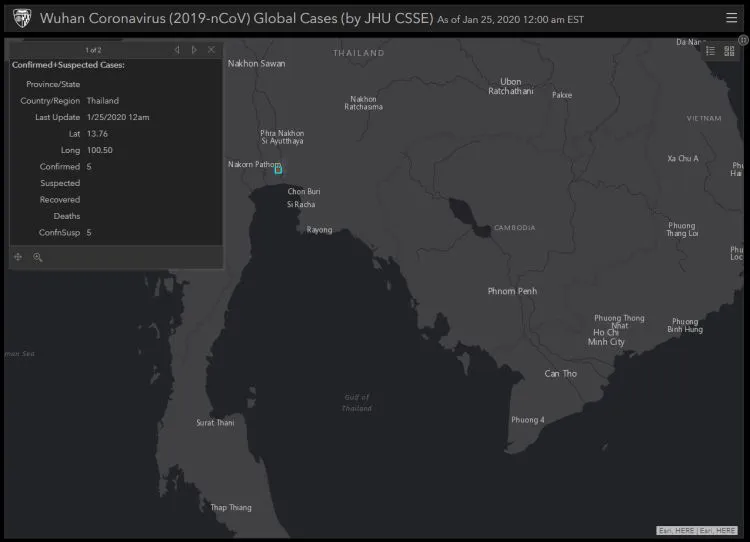Click the JHU shield logo
750x542 pixels.
19,18
